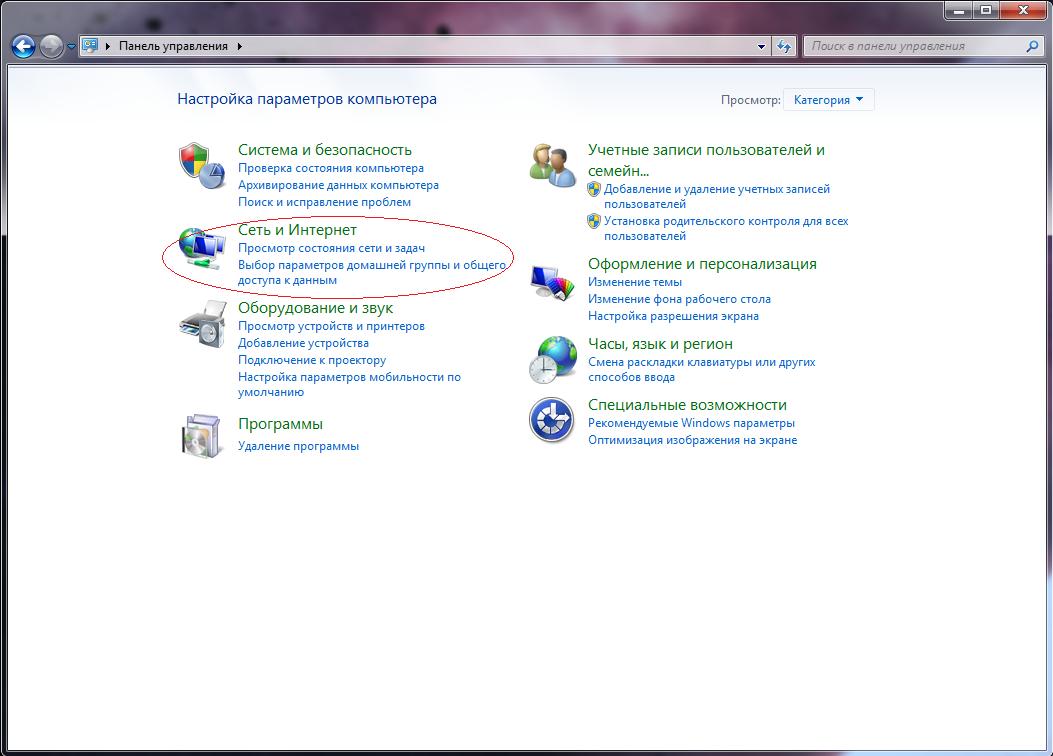
Task: Open the Network and Internet globe icon
Action: coord(201,245)
